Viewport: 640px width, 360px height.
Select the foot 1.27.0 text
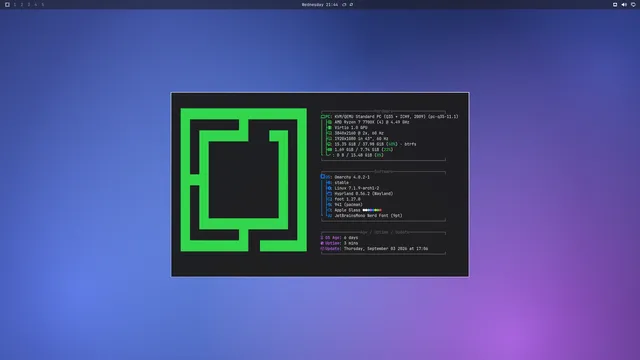click(347, 199)
